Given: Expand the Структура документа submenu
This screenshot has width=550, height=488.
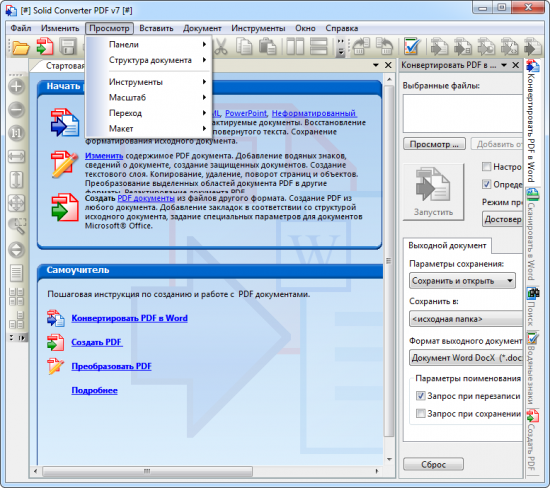Looking at the screenshot, I should (149, 60).
